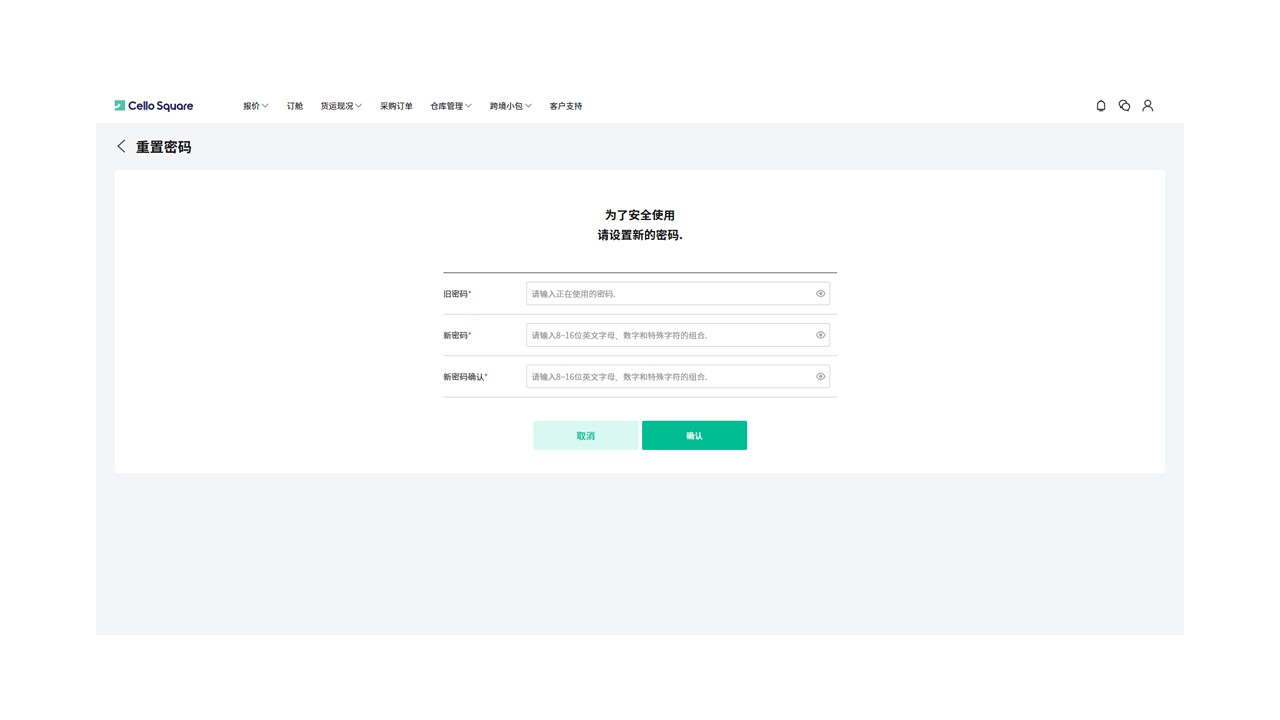1280x720 pixels.
Task: Expand the 货运现况 dropdown menu
Action: tap(340, 106)
